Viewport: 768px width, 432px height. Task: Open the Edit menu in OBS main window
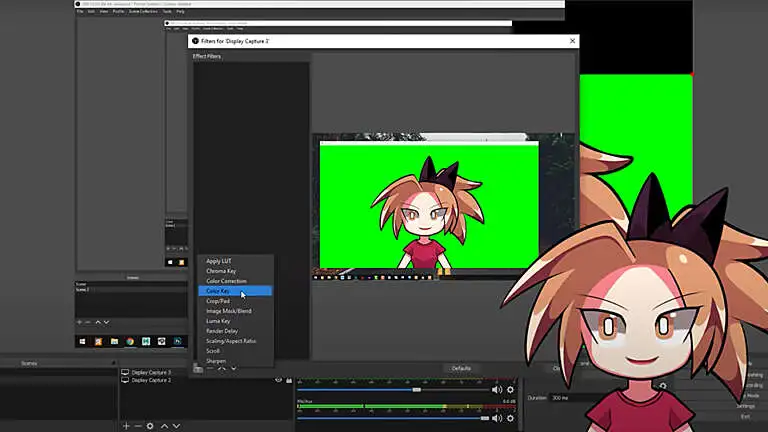point(91,11)
